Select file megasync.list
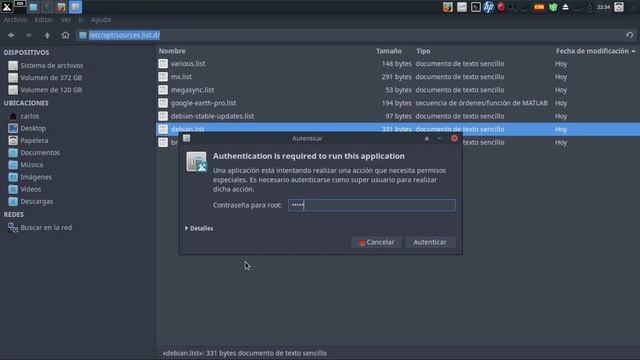 coord(192,90)
